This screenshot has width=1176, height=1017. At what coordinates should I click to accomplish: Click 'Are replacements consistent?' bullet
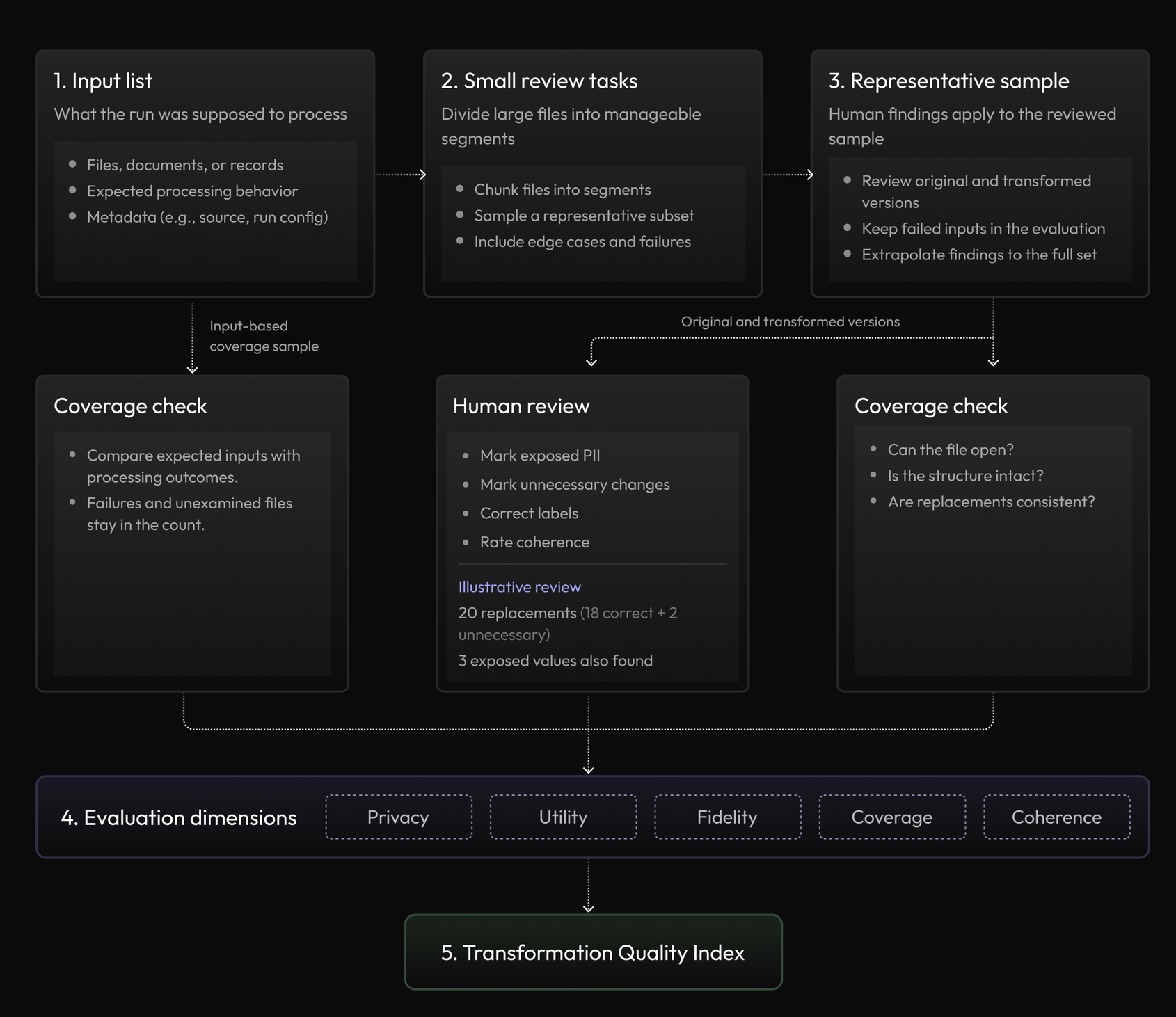[991, 502]
